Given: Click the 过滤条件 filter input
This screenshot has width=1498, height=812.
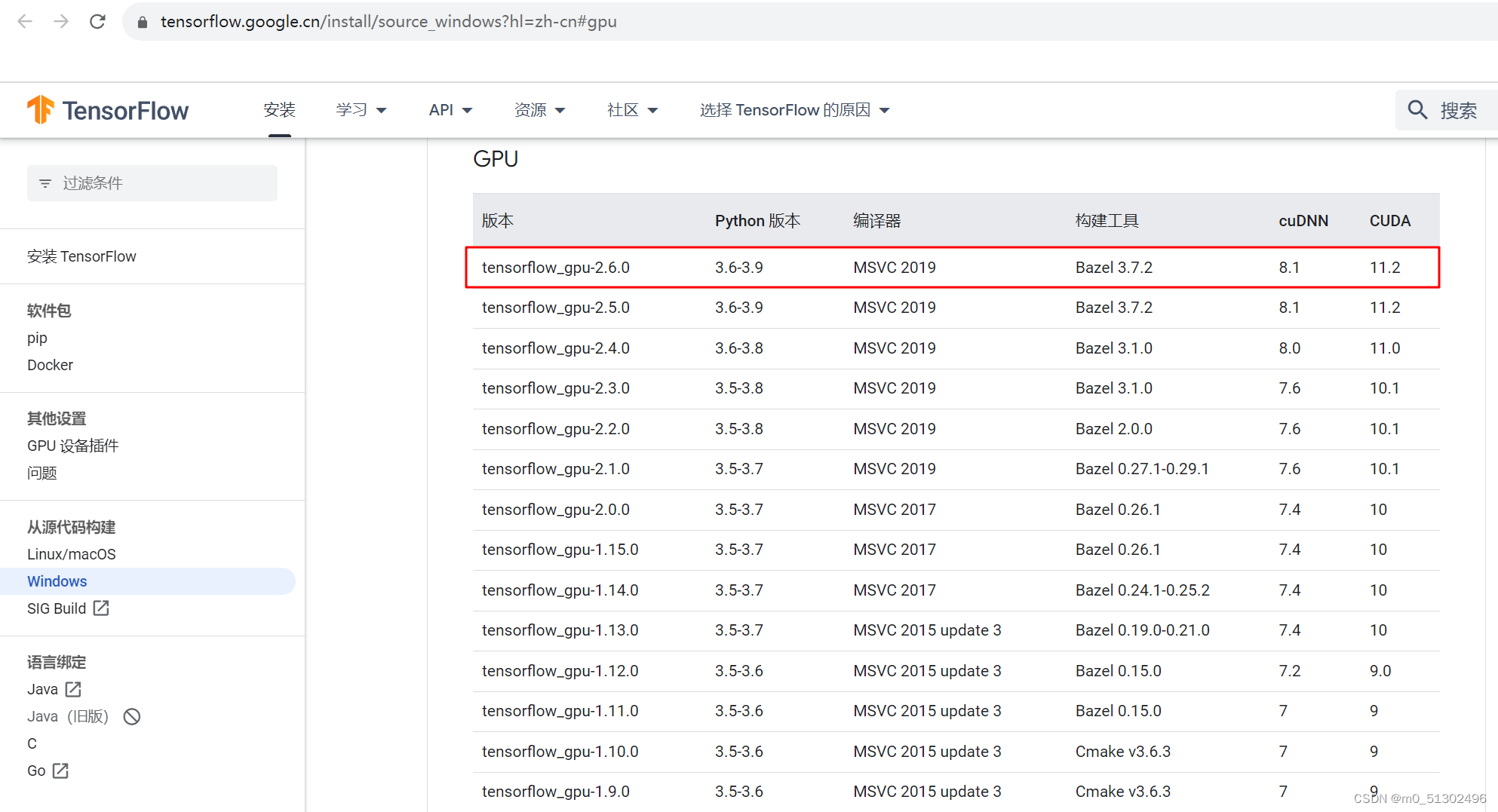Looking at the screenshot, I should tap(152, 183).
